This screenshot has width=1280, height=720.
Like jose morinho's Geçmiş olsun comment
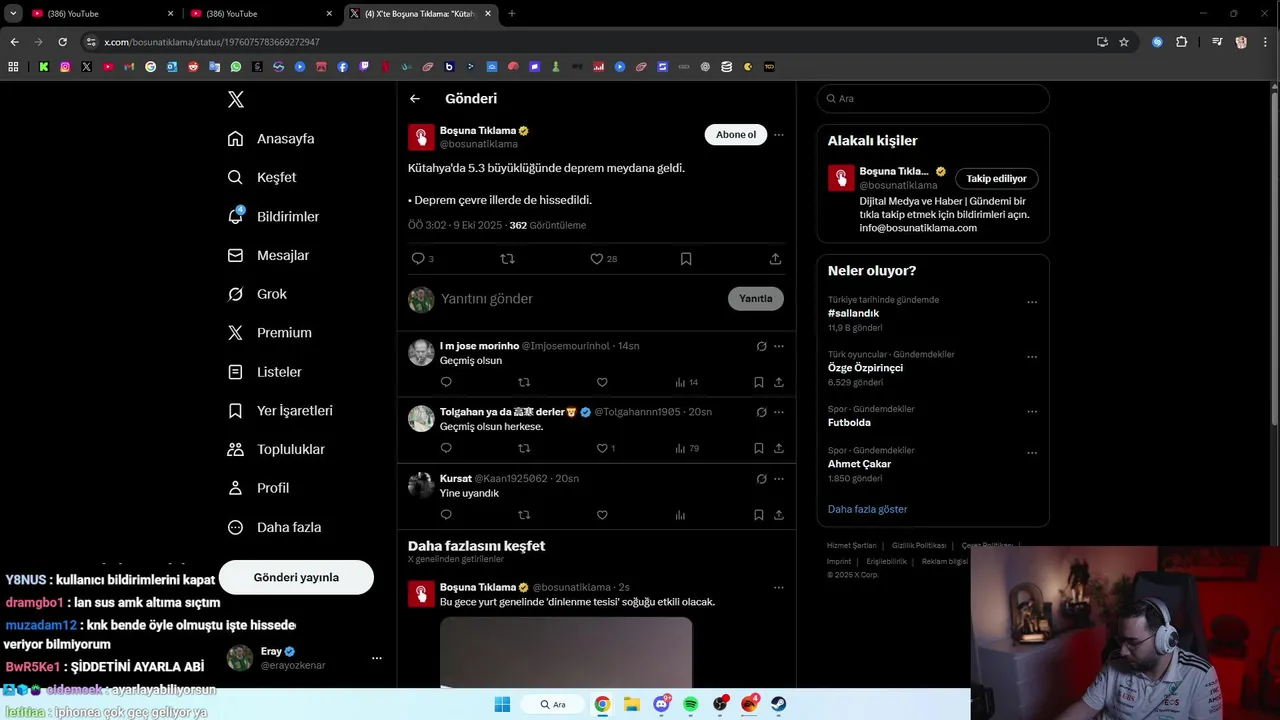(602, 382)
